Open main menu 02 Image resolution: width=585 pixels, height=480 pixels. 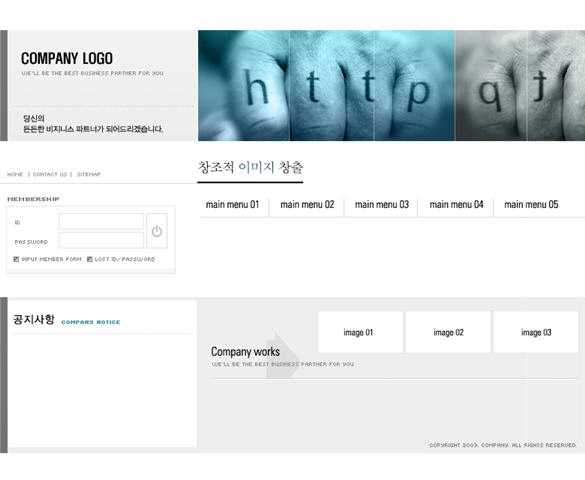pyautogui.click(x=307, y=204)
